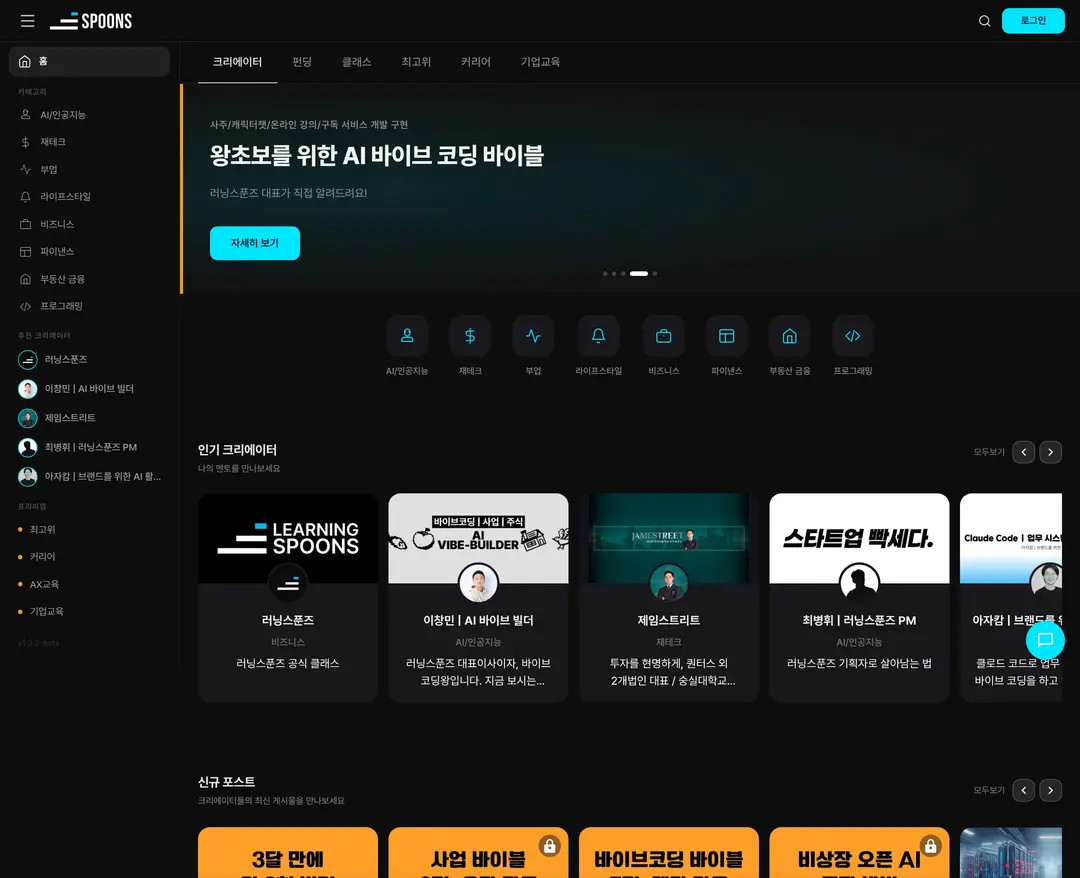Image resolution: width=1080 pixels, height=878 pixels.
Task: Switch to the 커리어 tab
Action: (x=476, y=62)
